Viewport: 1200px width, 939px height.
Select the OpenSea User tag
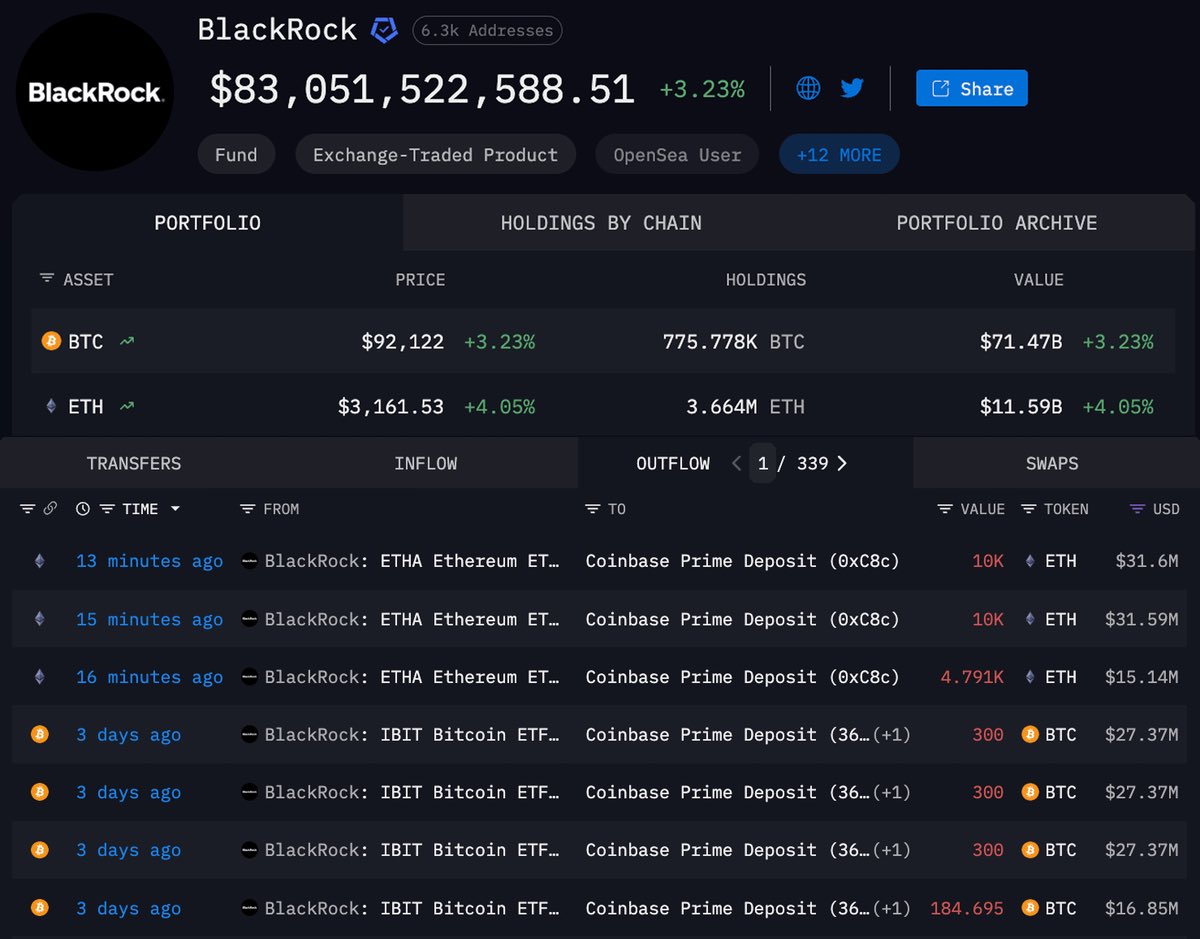(x=677, y=155)
